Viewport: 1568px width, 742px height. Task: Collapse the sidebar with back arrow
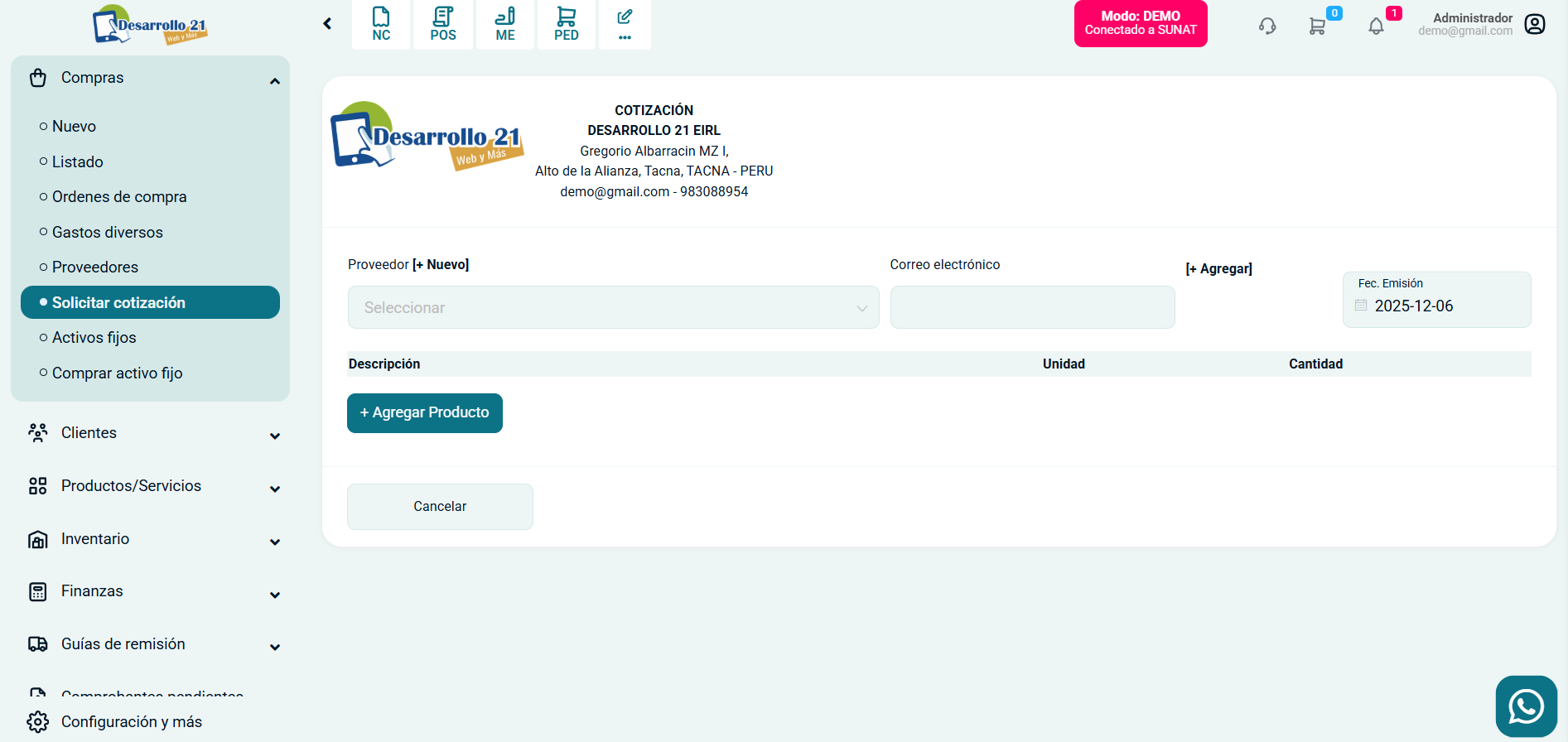[x=327, y=24]
